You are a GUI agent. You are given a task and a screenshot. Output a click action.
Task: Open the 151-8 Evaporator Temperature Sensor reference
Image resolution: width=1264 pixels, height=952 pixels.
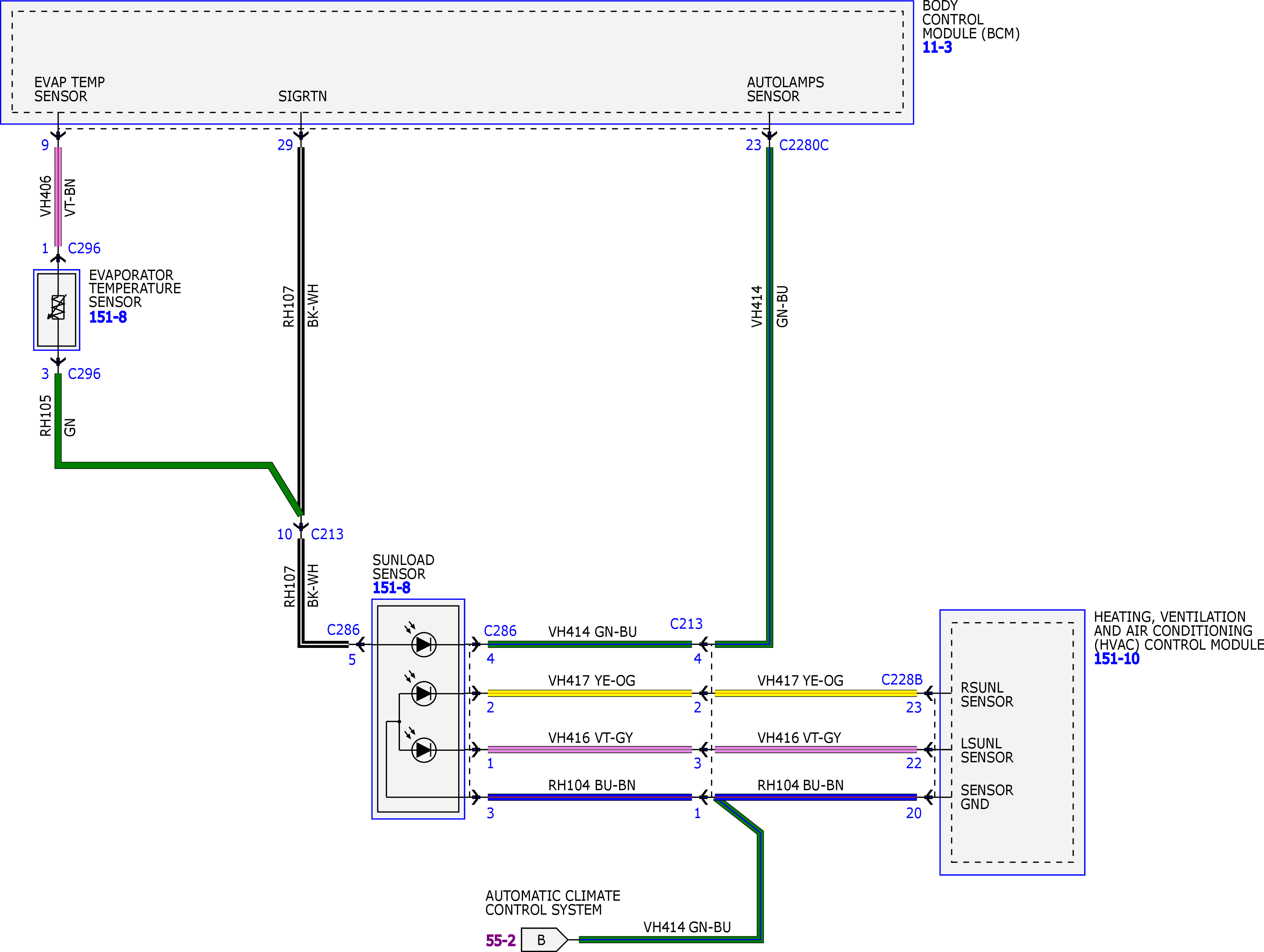107,317
